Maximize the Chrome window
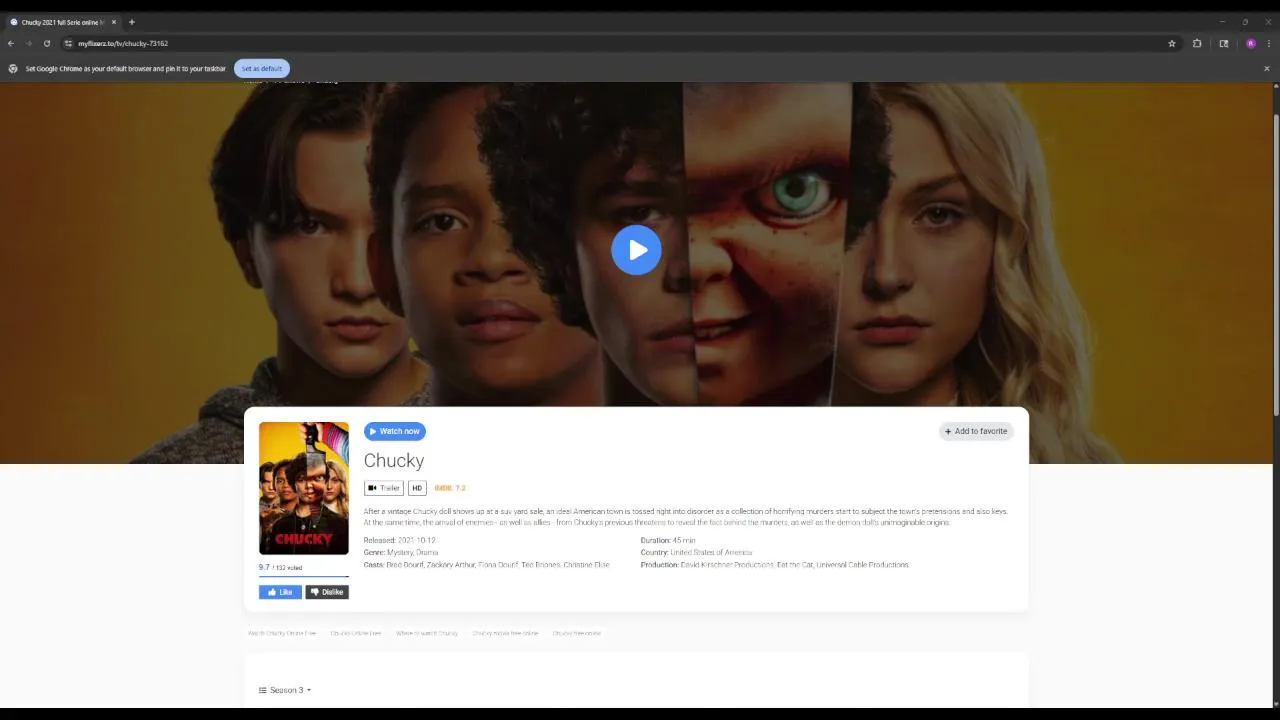The width and height of the screenshot is (1280, 720). point(1245,22)
